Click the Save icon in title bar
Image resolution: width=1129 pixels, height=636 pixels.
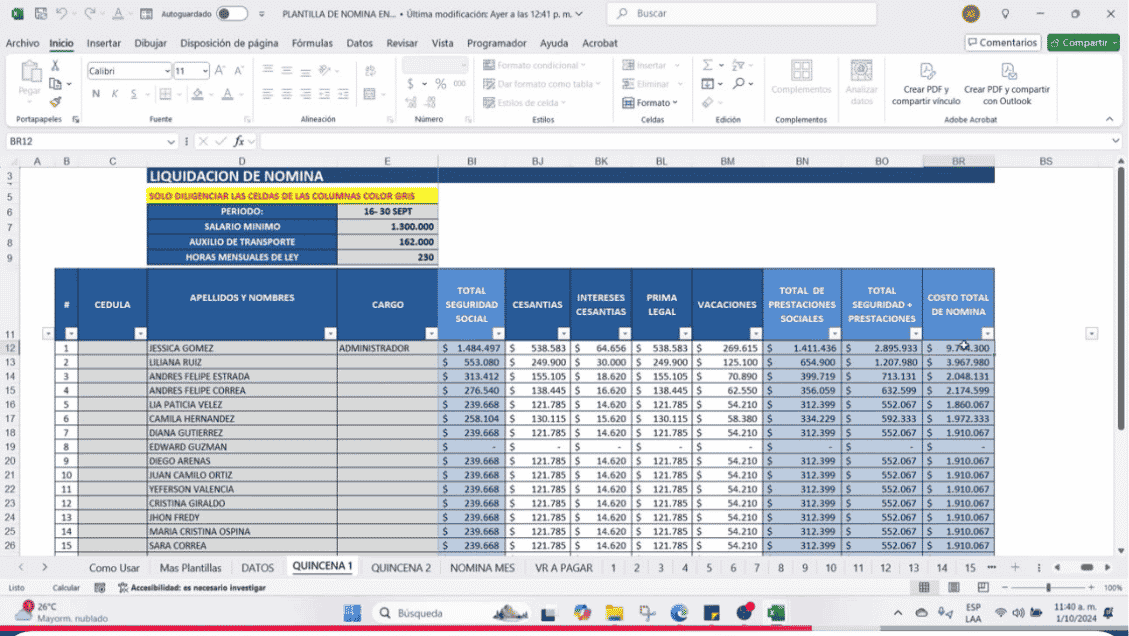tap(41, 14)
